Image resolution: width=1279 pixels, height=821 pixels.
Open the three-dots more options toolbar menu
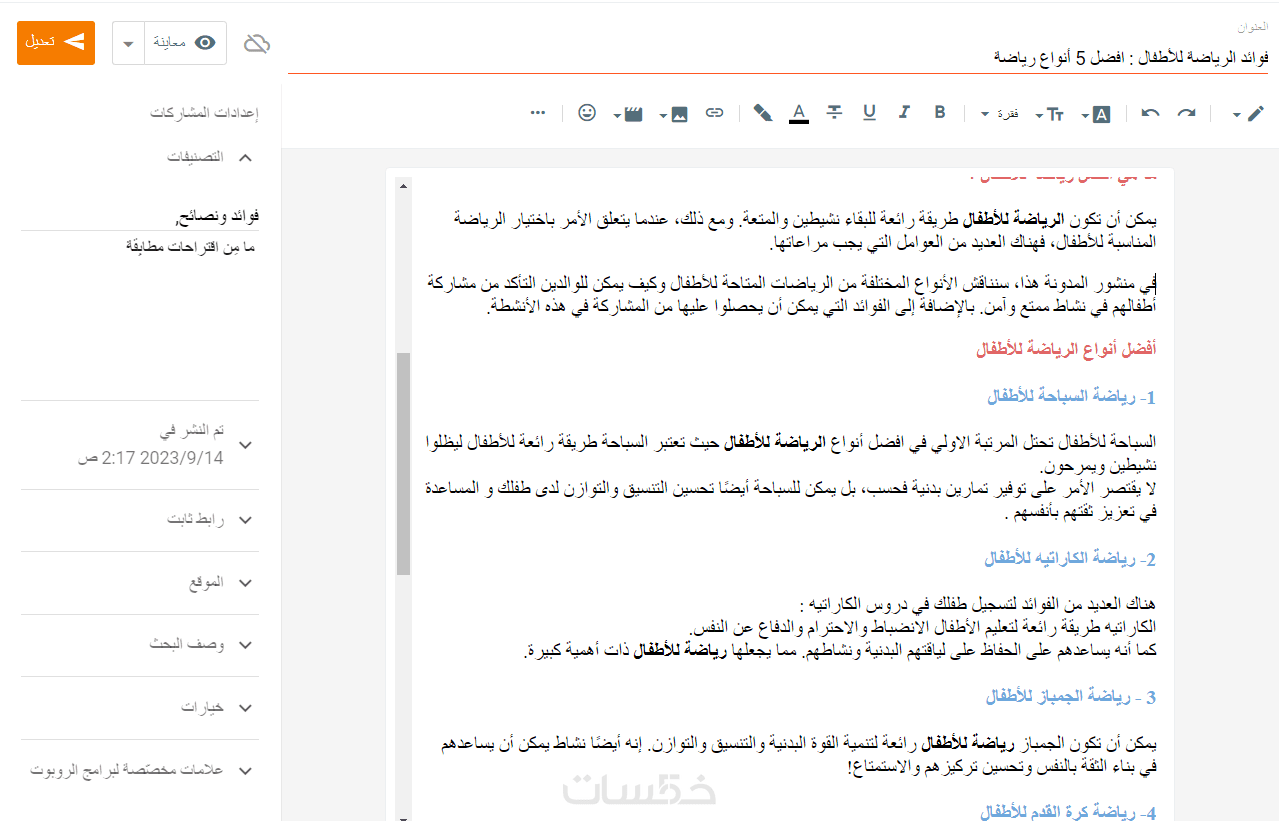point(538,113)
